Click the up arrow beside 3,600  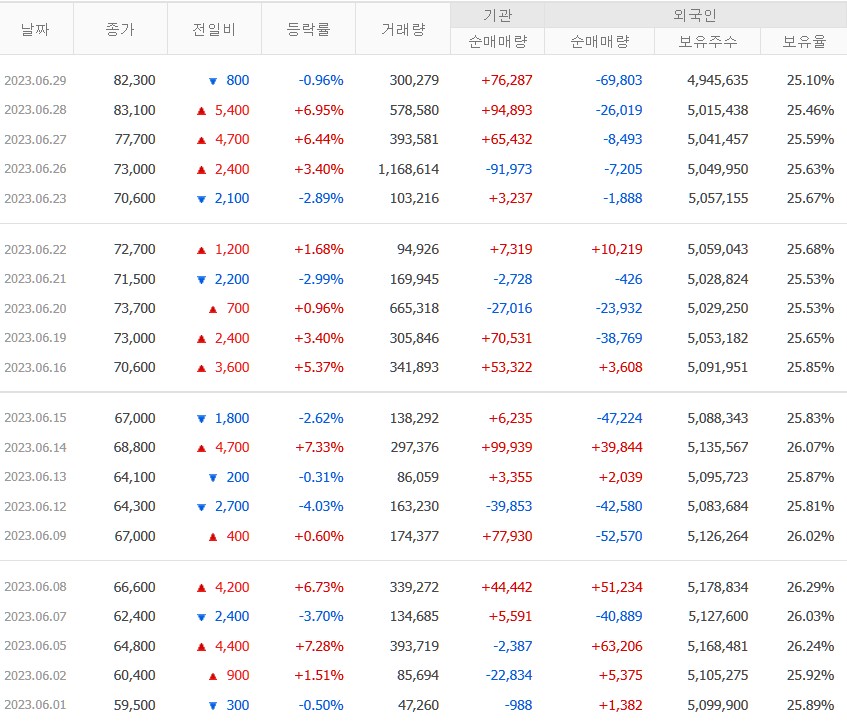(x=201, y=368)
